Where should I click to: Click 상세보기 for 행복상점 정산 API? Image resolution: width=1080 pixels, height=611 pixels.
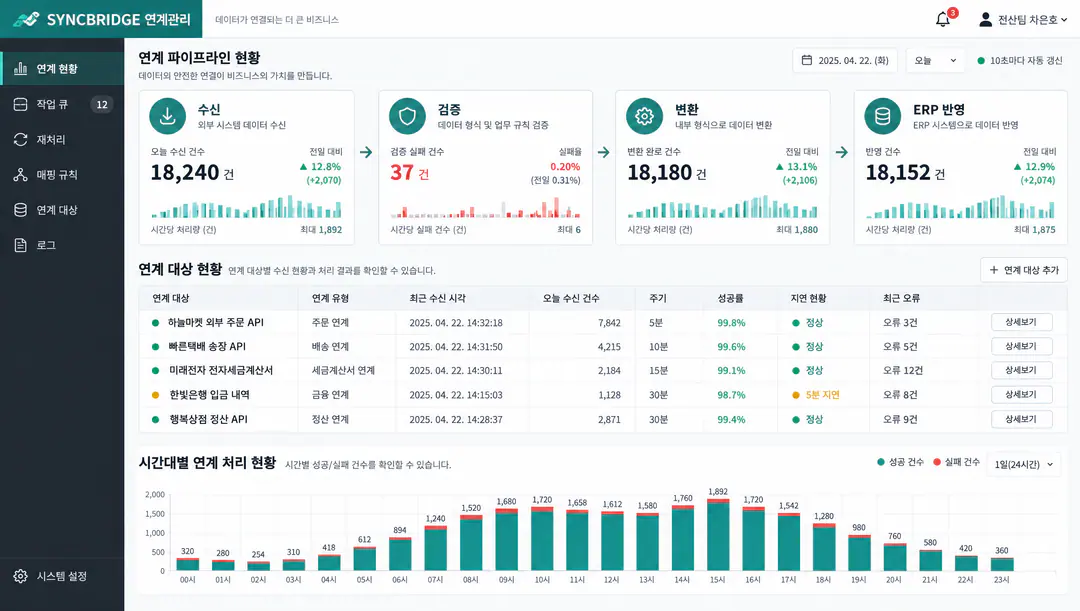(1021, 419)
